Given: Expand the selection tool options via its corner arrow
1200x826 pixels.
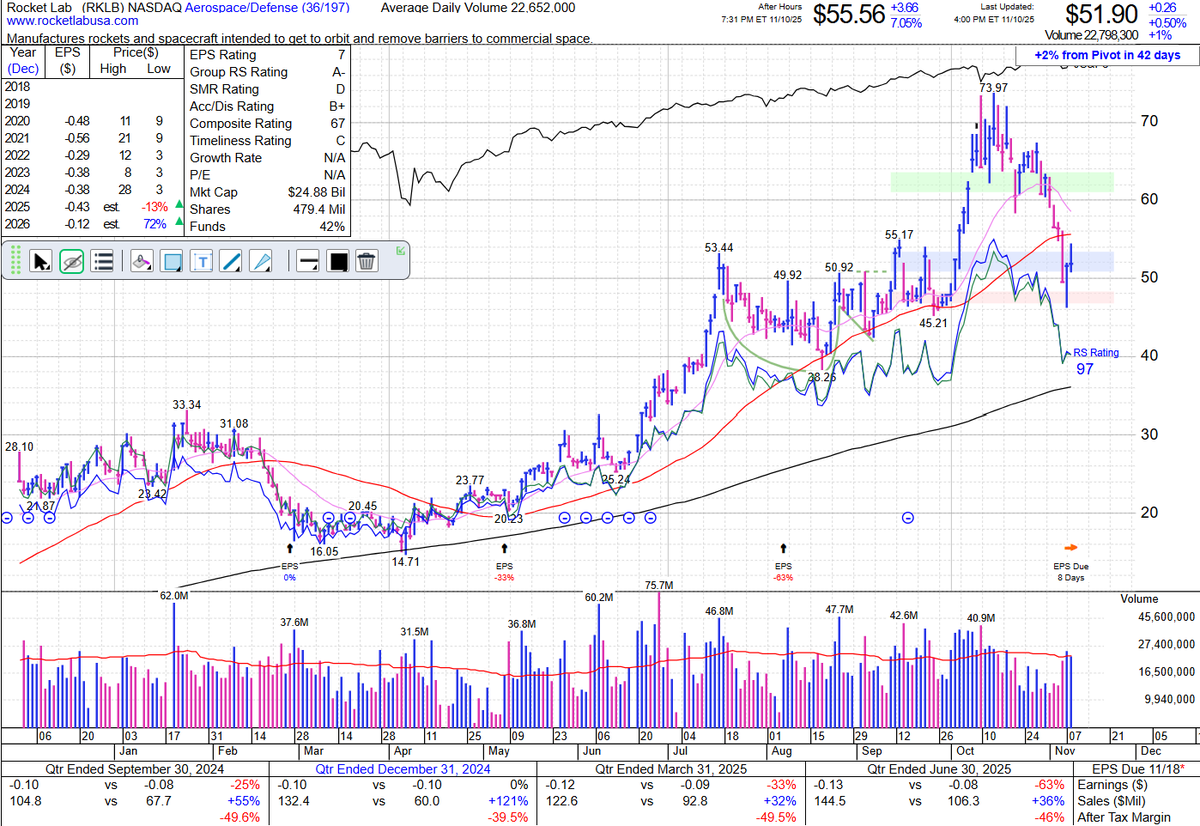Looking at the screenshot, I should pos(48,270).
